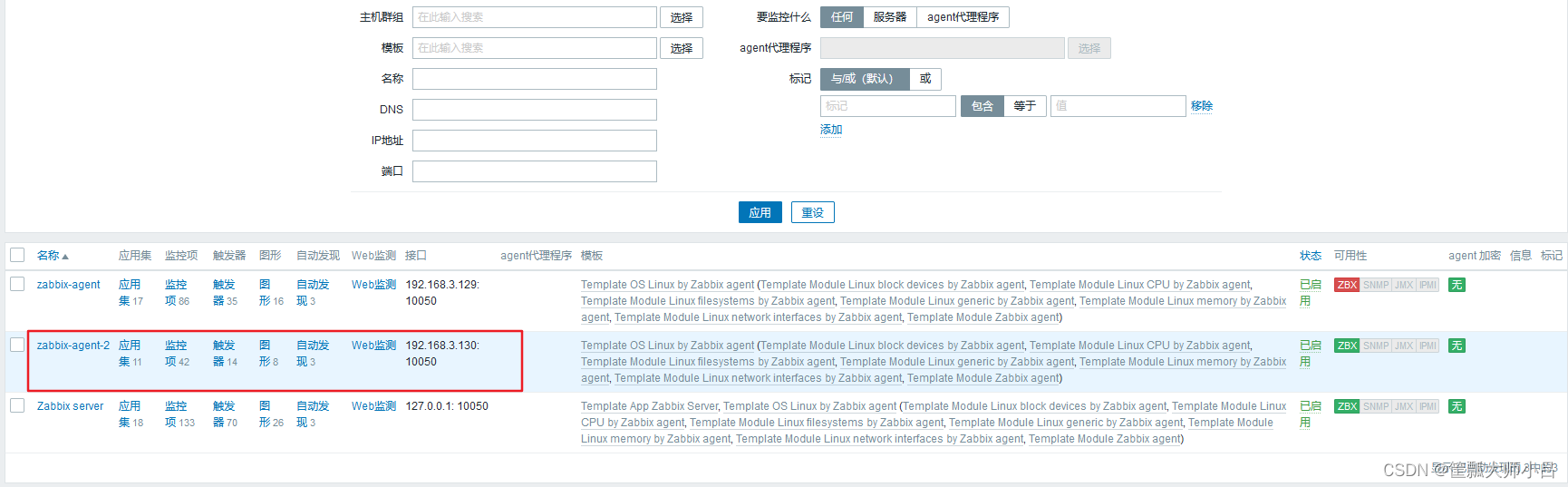Image resolution: width=1568 pixels, height=487 pixels.
Task: Focus the DNS input field
Action: tap(535, 110)
